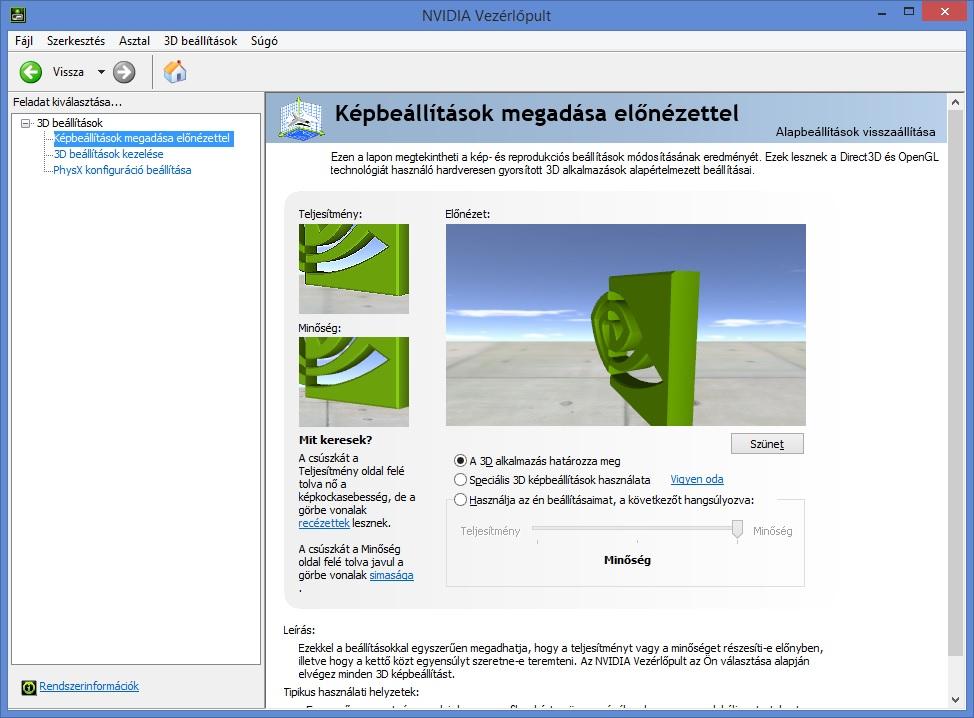The height and width of the screenshot is (718, 974).
Task: Click the NVIDIA app icon in title bar
Action: click(x=18, y=14)
